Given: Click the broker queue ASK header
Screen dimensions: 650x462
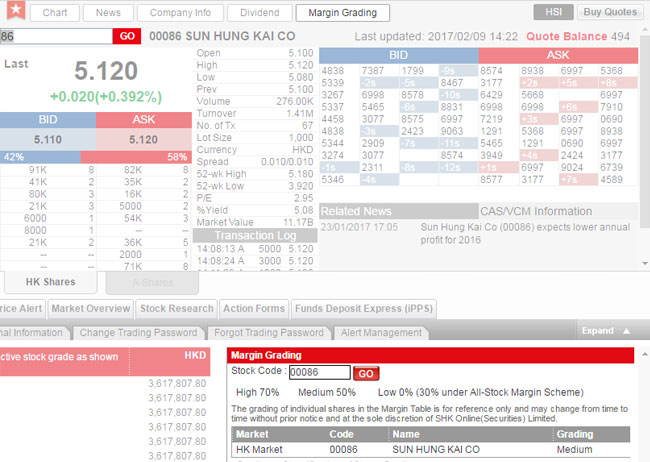Looking at the screenshot, I should point(558,55).
